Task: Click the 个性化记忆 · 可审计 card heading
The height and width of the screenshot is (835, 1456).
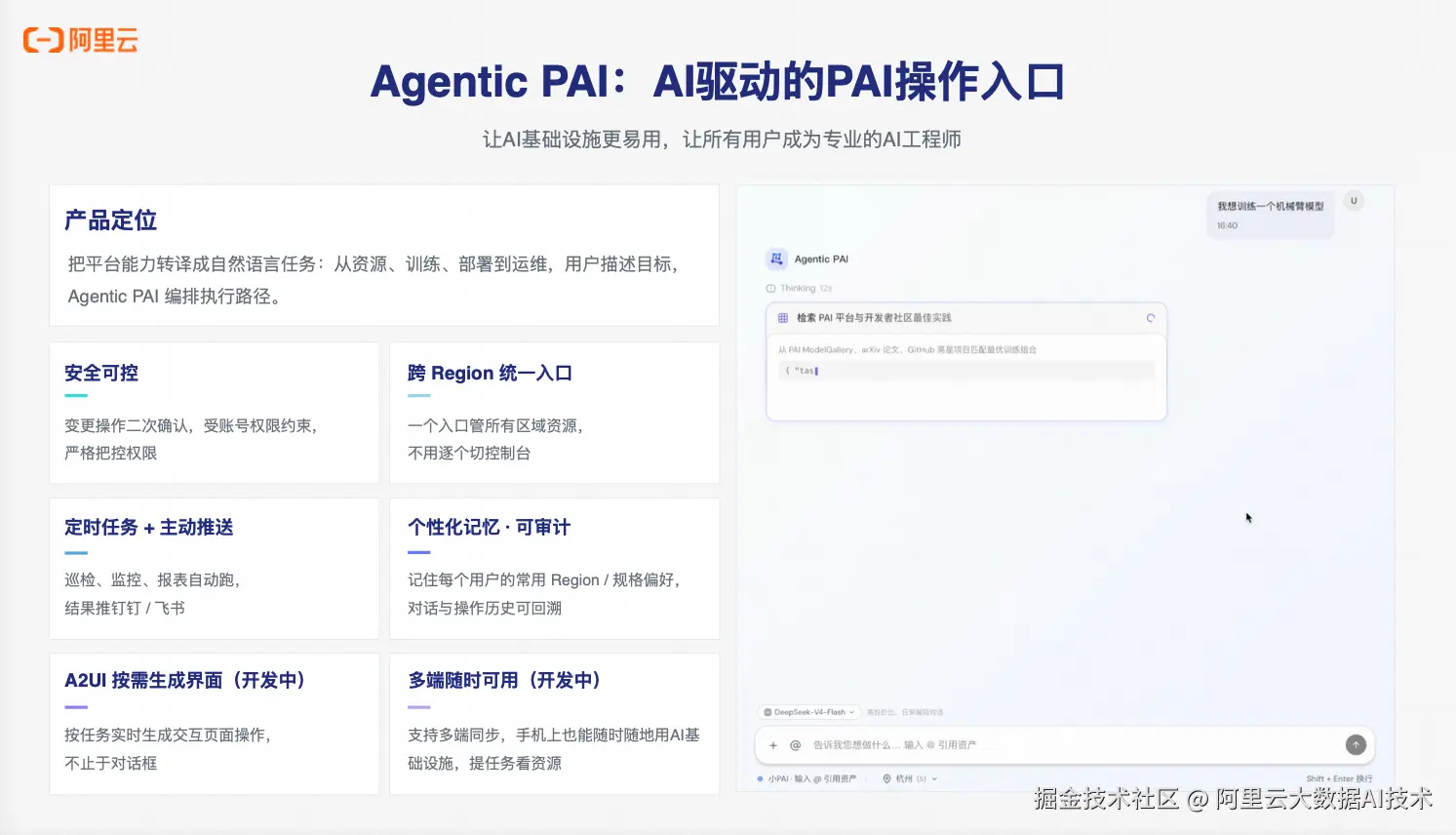Action: [489, 528]
